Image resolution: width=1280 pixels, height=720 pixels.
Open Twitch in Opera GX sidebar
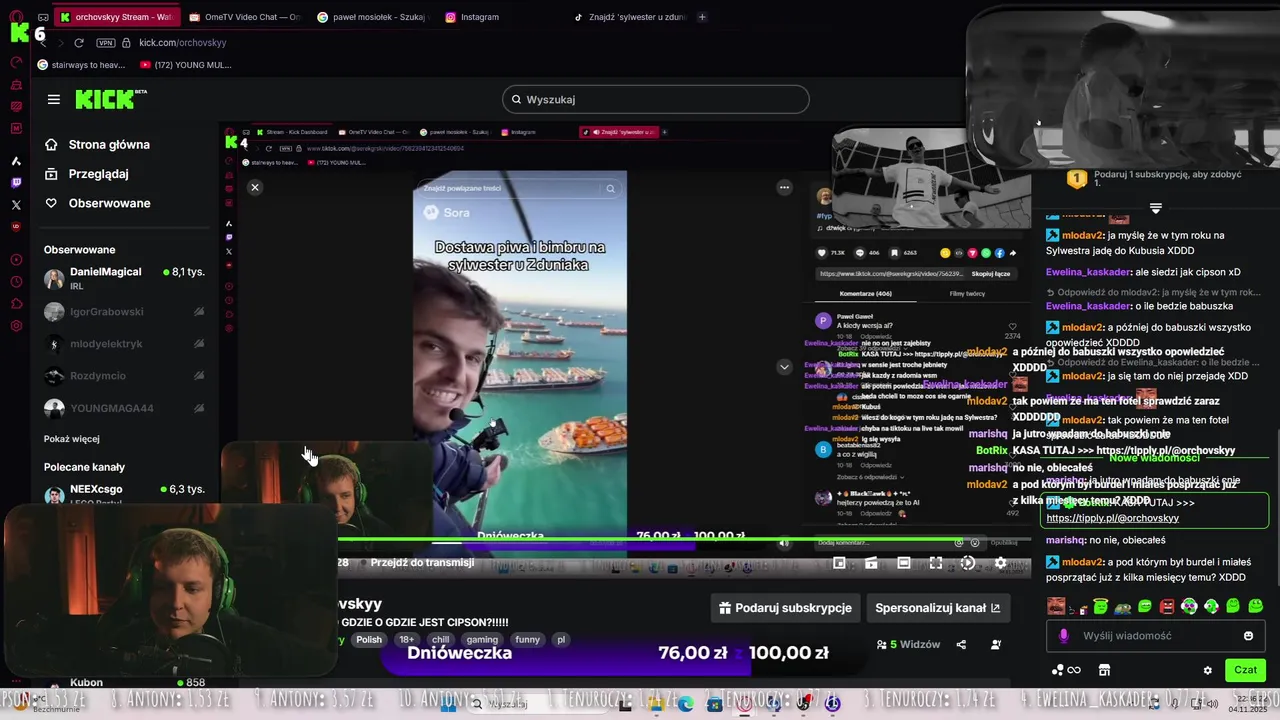pos(16,183)
